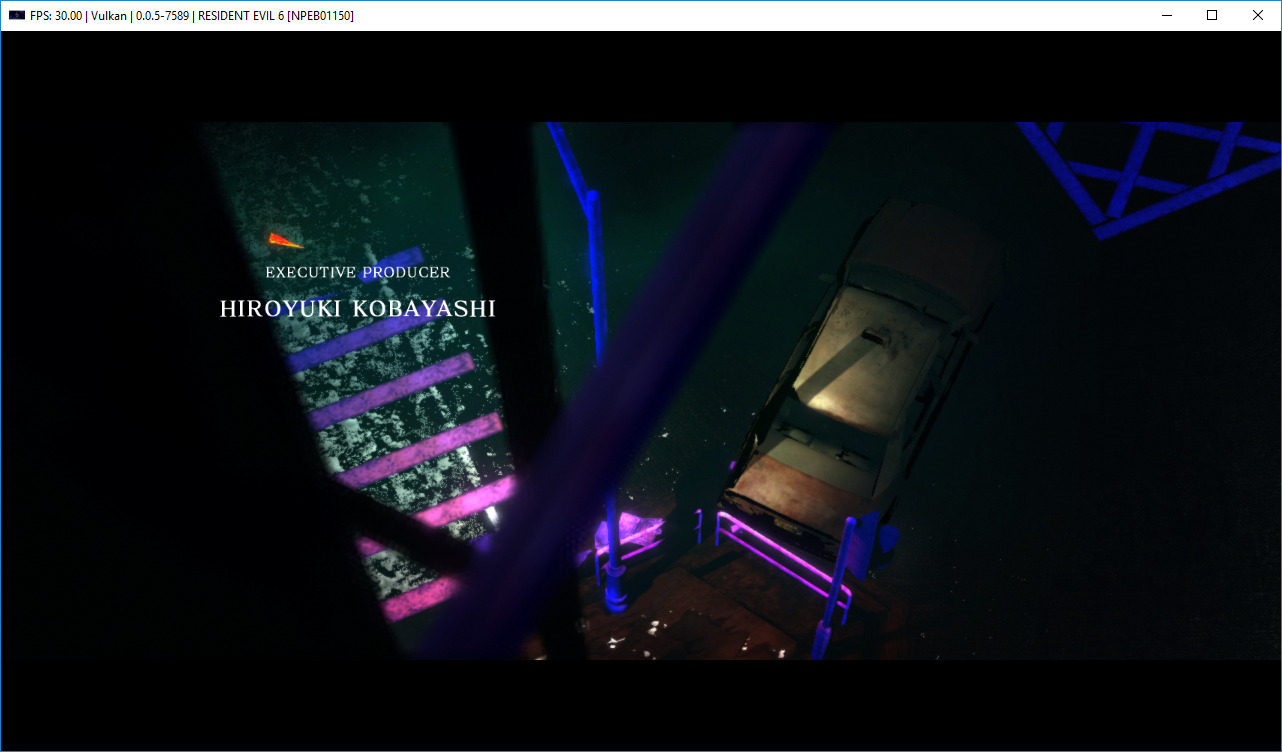Minimize the RESIDENT EVIL 6 game window
Viewport: 1282px width, 752px height.
[x=1166, y=16]
